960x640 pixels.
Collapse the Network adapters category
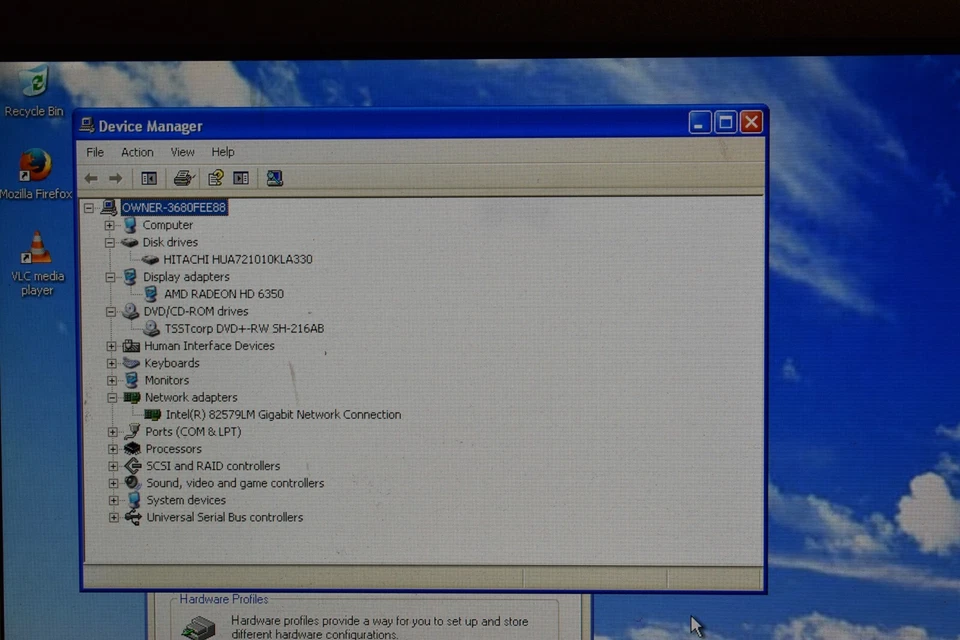(112, 397)
